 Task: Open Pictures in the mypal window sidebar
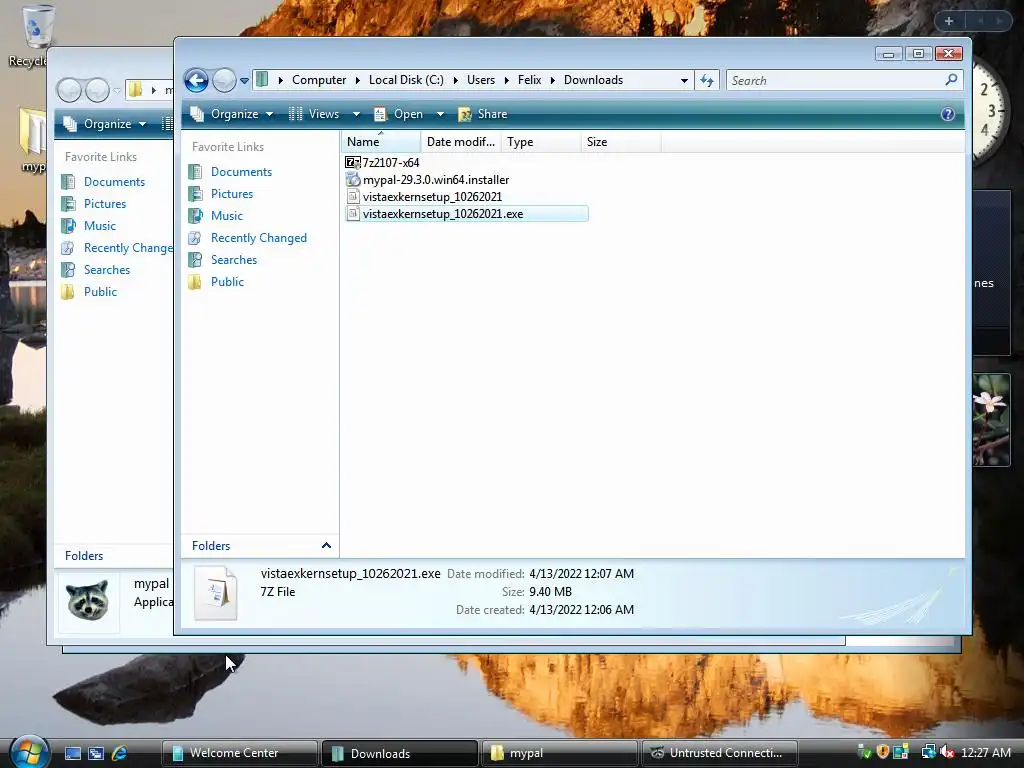104,204
